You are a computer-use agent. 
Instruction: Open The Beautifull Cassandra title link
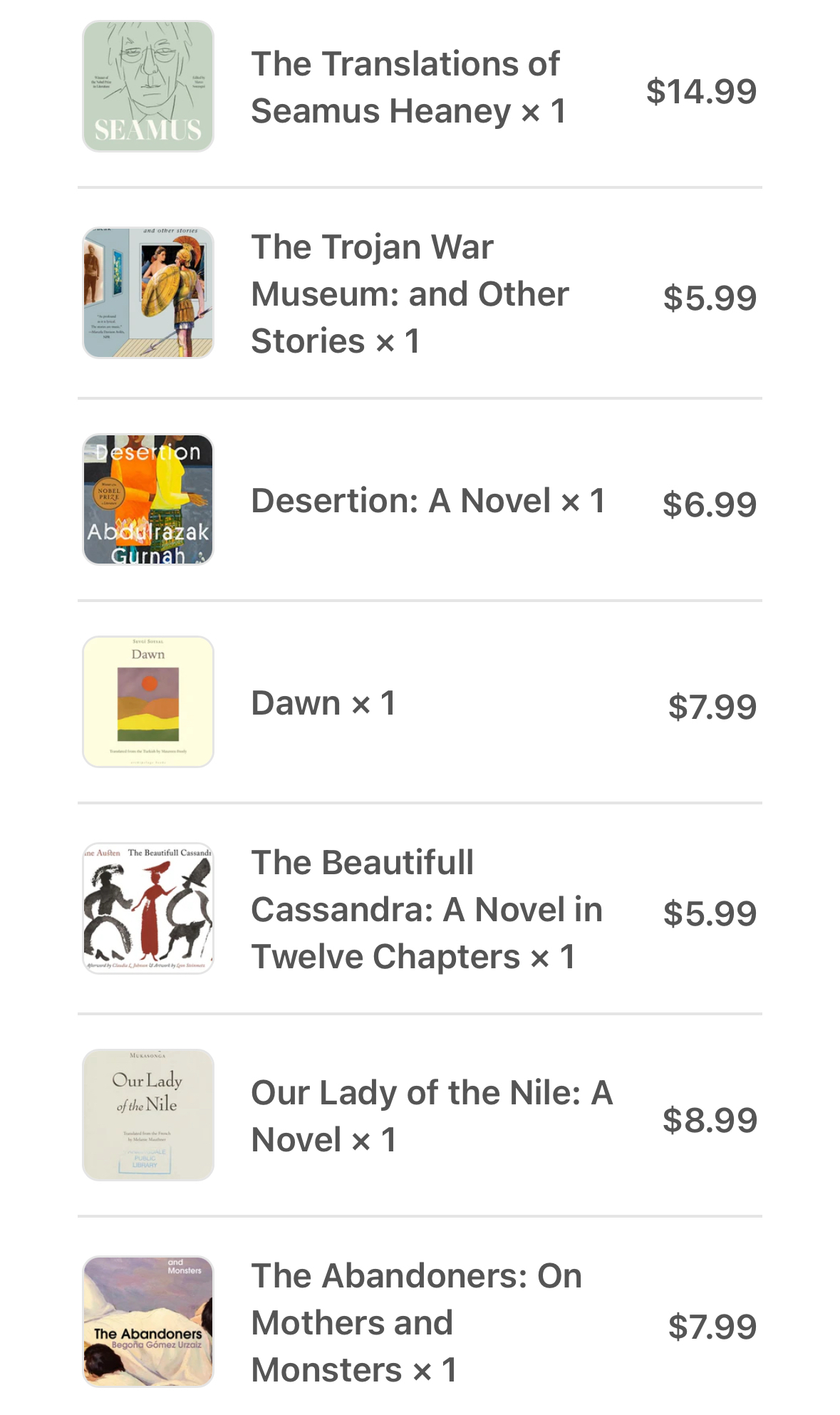tap(426, 909)
